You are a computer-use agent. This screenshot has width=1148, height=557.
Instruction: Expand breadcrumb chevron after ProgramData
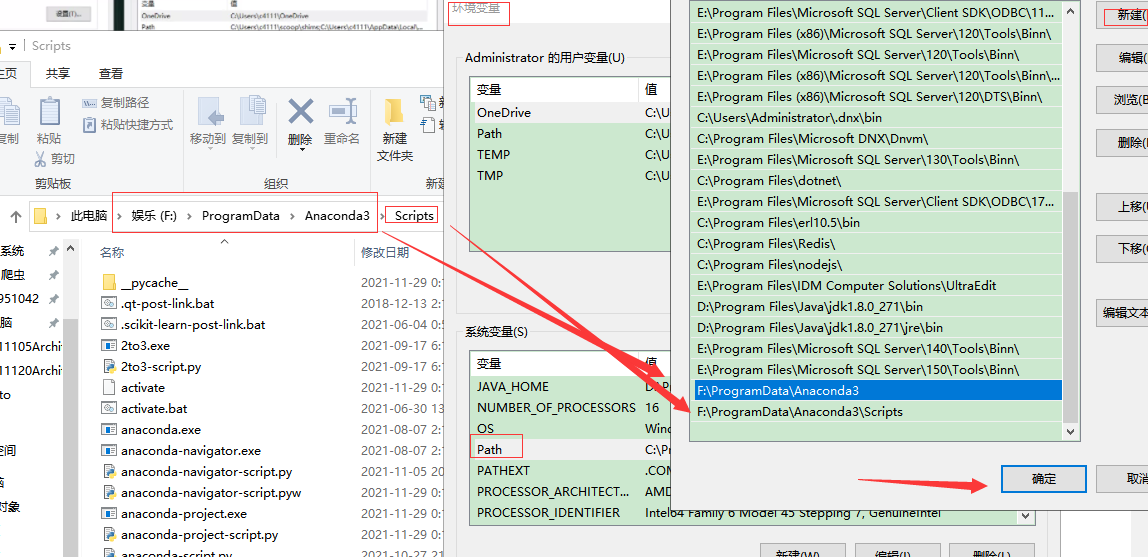point(293,215)
